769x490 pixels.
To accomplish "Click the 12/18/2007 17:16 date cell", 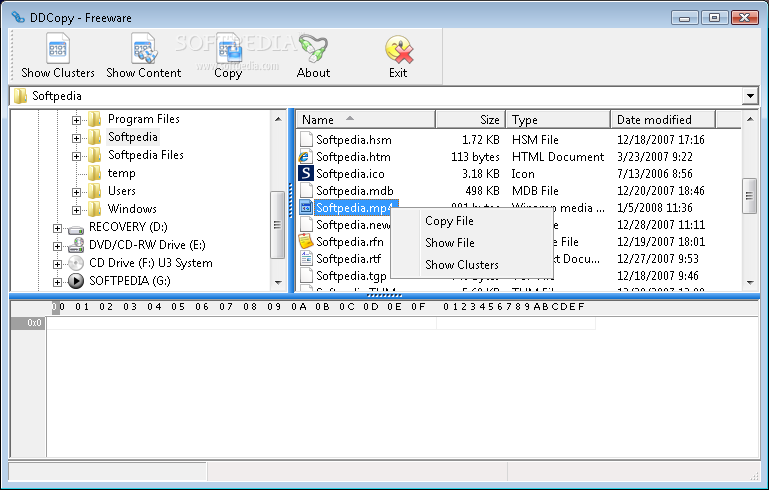I will tap(661, 140).
